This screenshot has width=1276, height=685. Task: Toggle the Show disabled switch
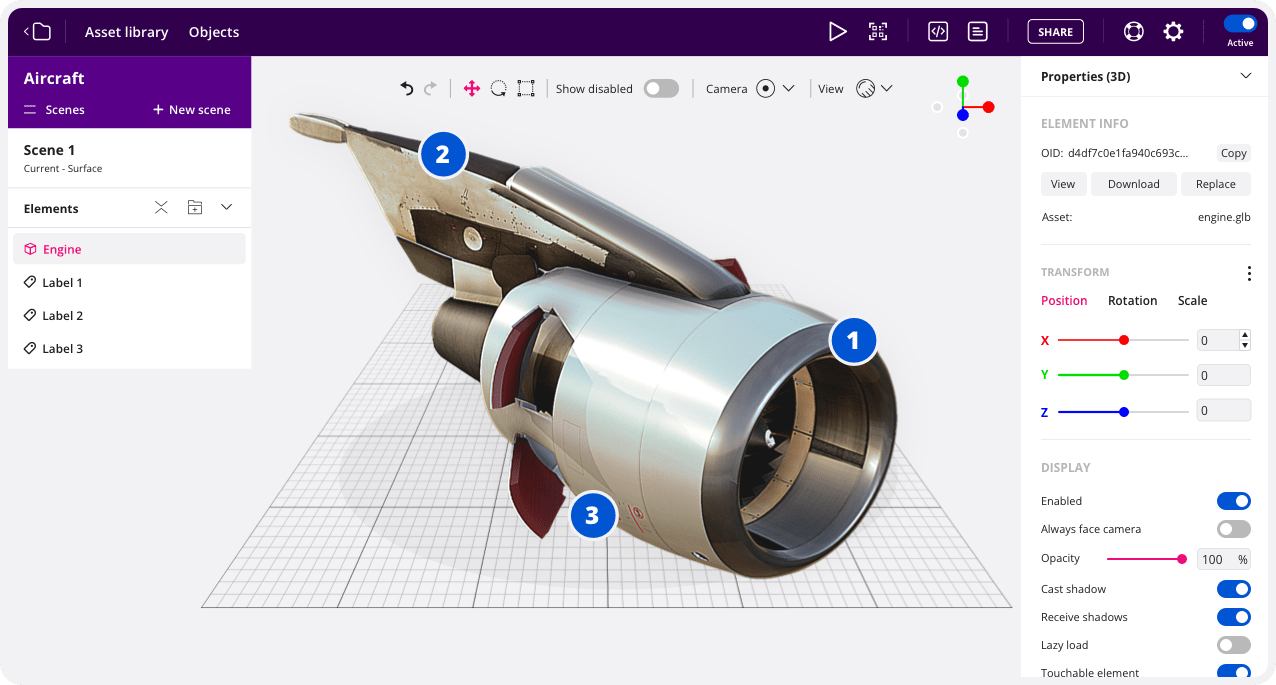(661, 89)
